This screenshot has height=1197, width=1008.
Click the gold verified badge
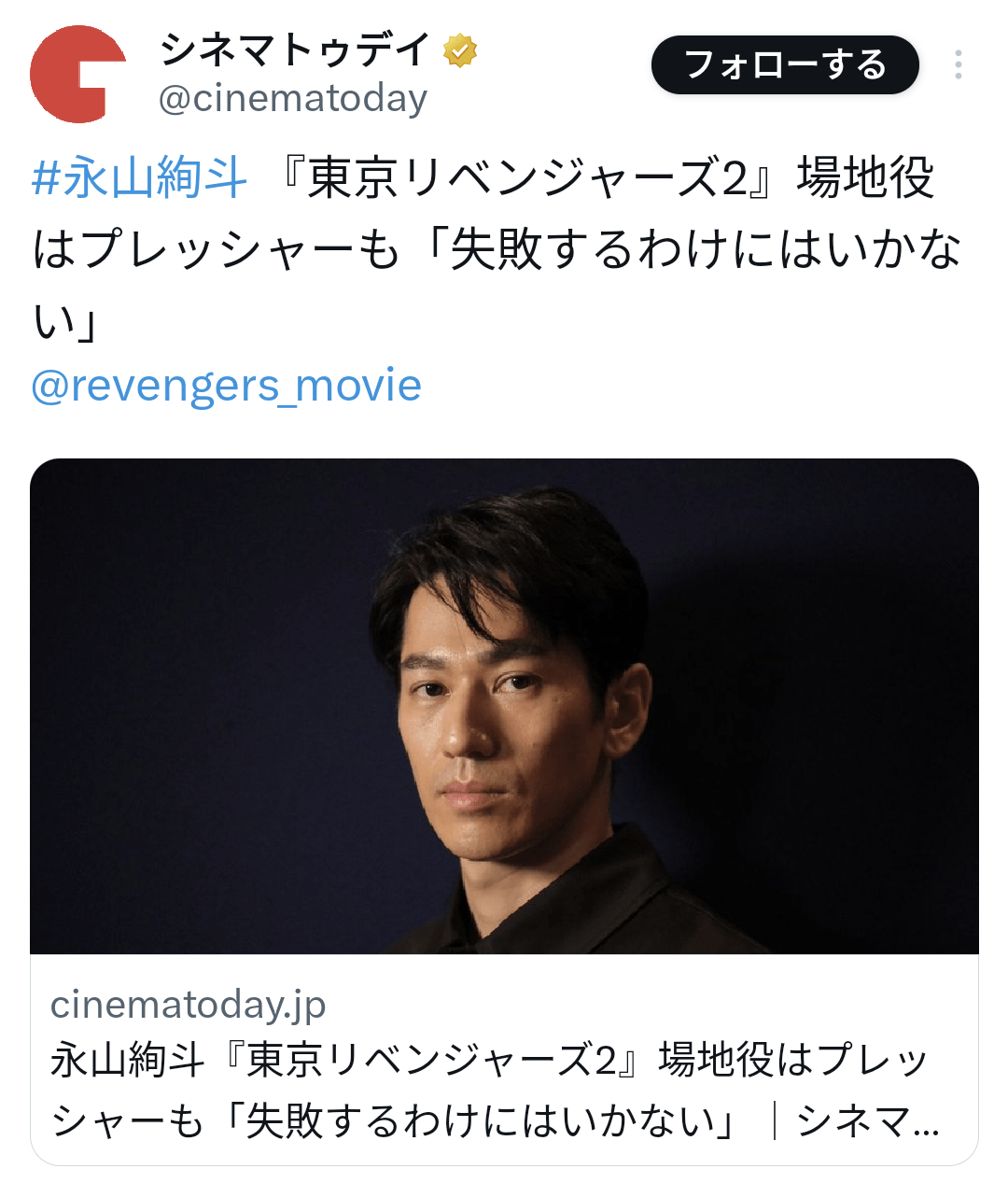460,50
